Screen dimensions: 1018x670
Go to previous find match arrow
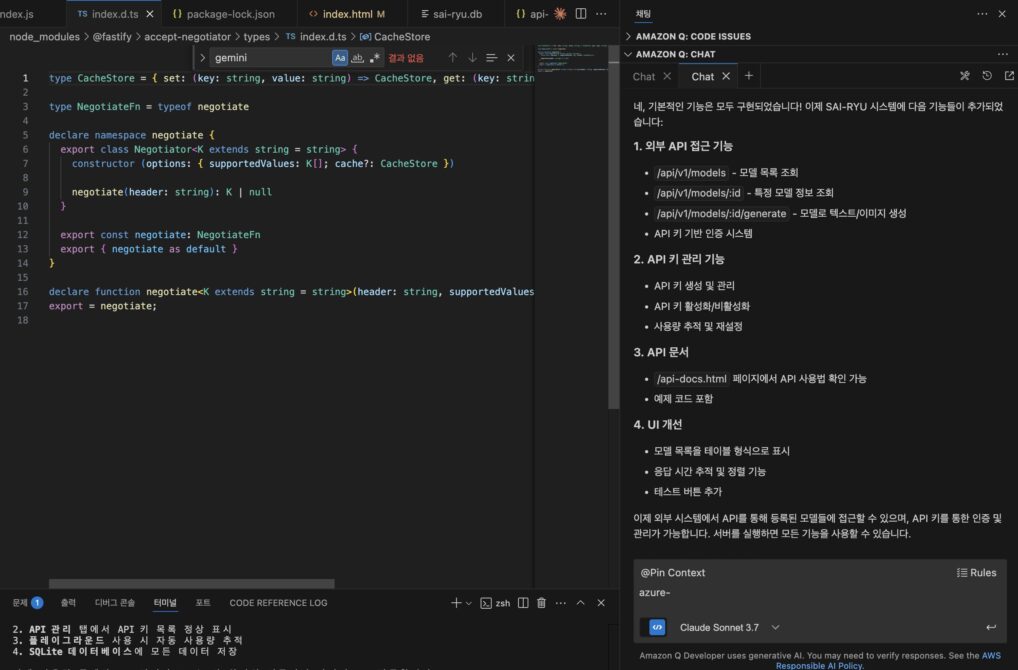[x=453, y=58]
